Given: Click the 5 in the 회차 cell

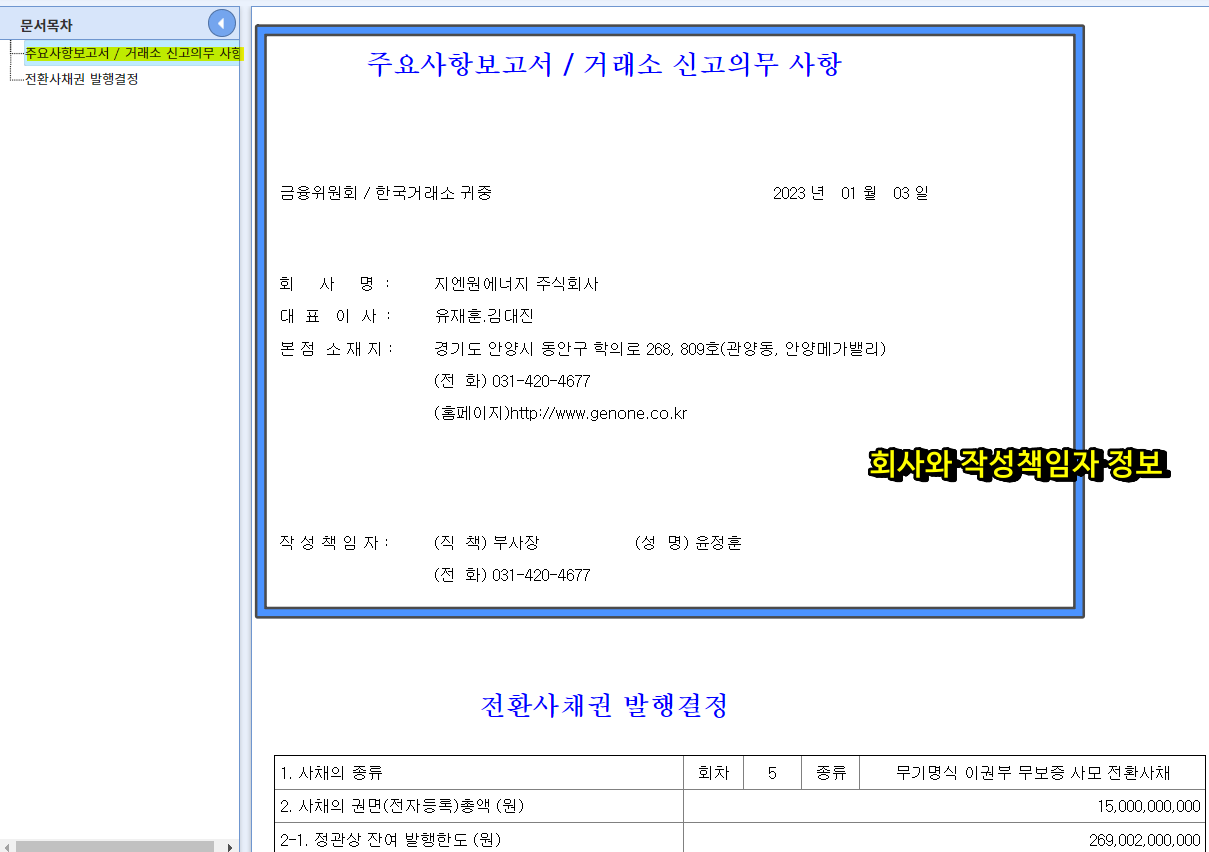Looking at the screenshot, I should pos(772,771).
